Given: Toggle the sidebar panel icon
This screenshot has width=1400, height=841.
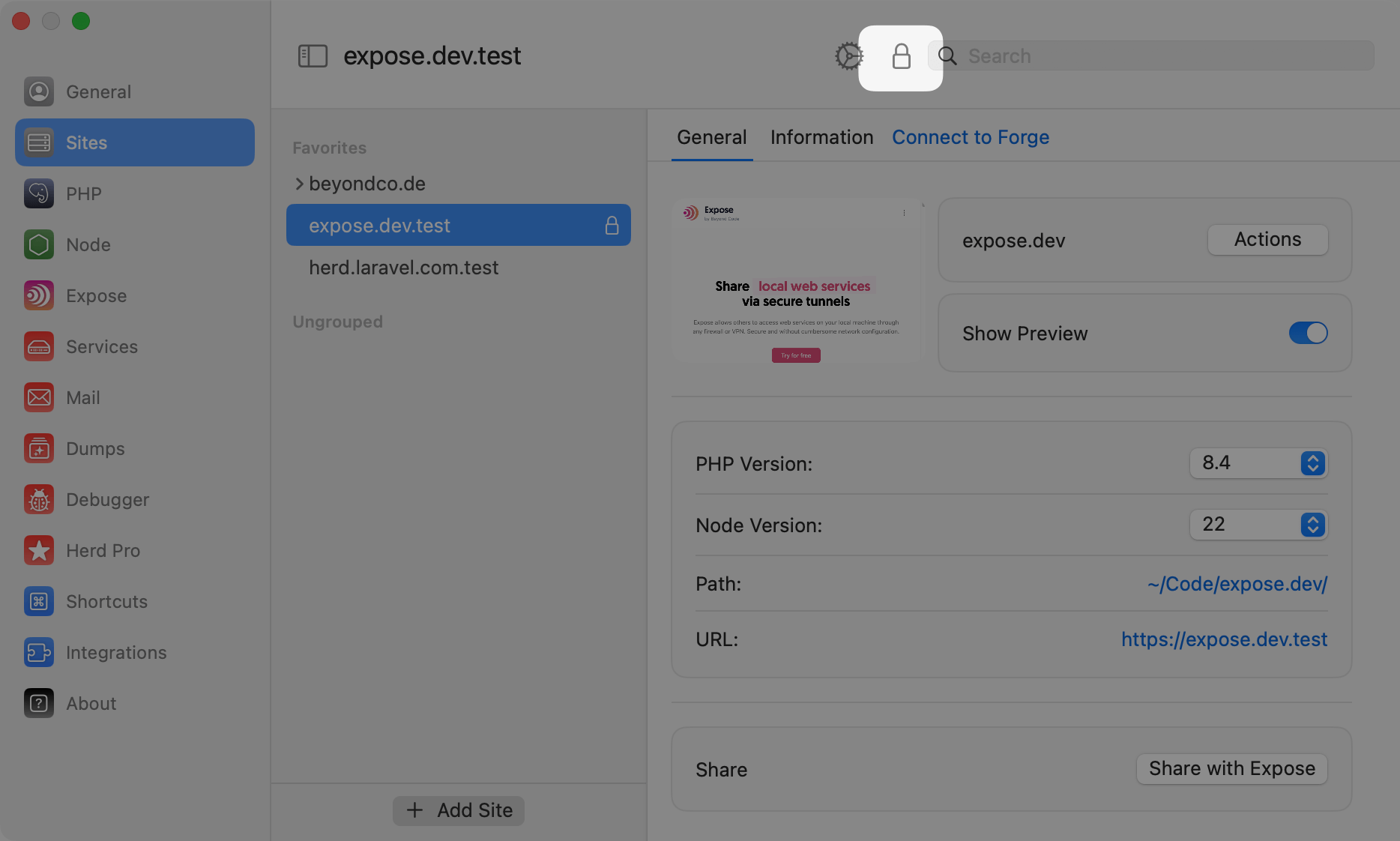Looking at the screenshot, I should [x=313, y=56].
